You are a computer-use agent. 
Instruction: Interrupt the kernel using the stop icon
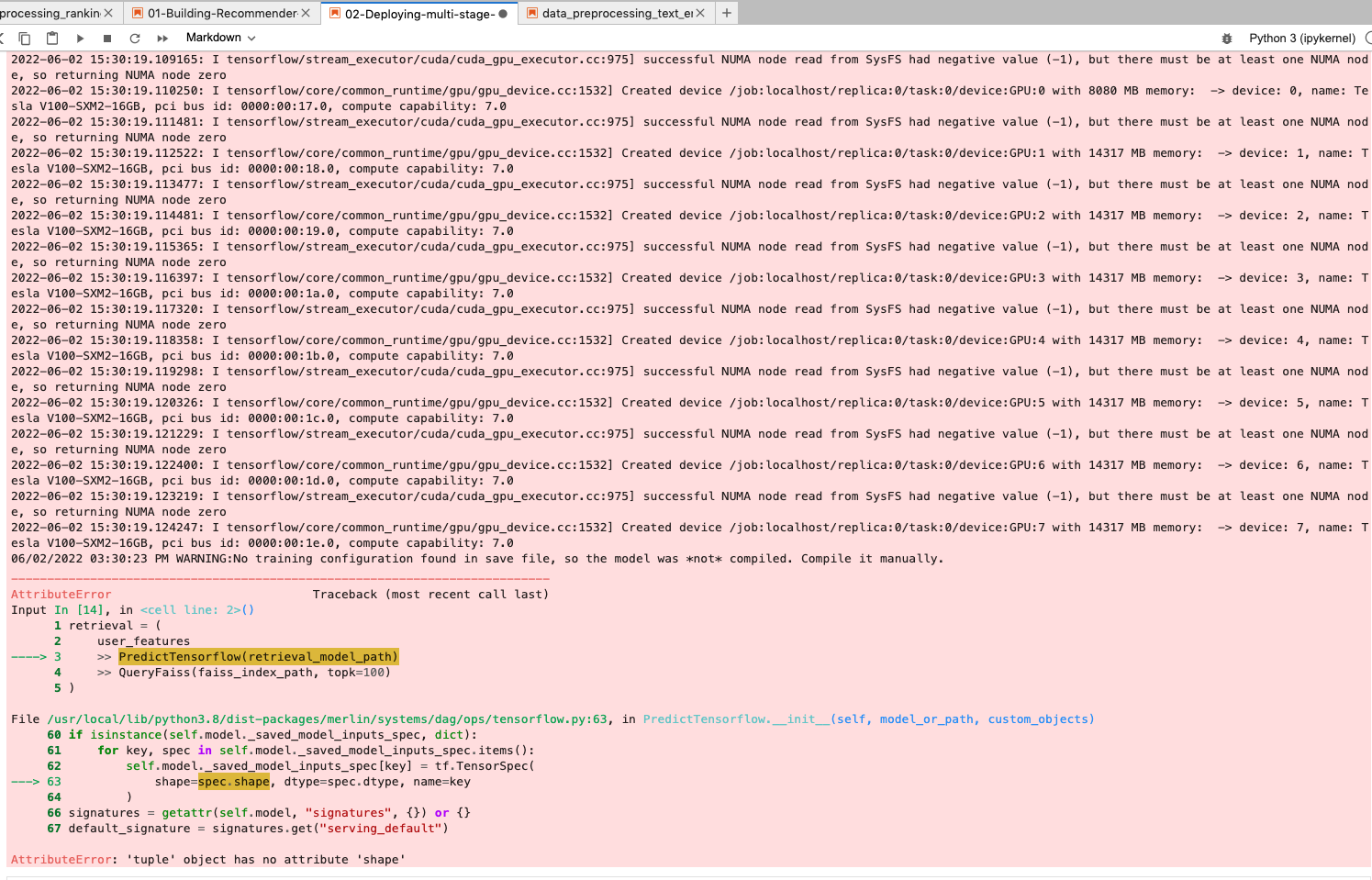coord(106,38)
